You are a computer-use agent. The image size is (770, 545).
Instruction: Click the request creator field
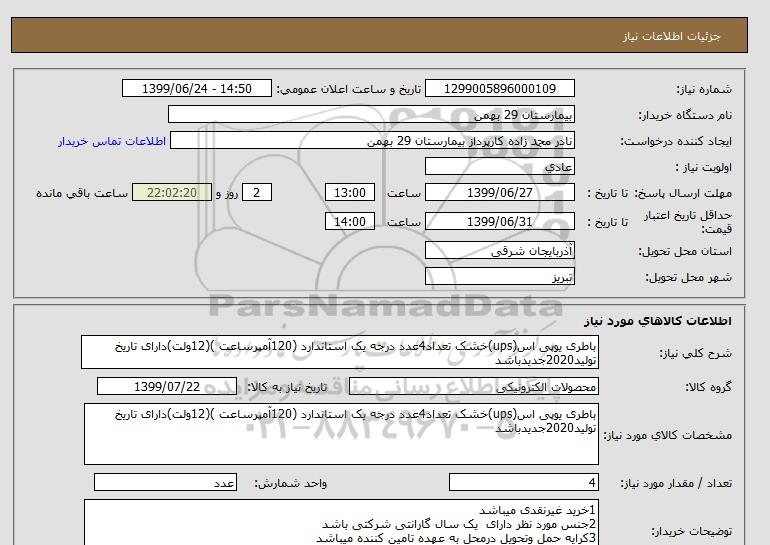372,140
